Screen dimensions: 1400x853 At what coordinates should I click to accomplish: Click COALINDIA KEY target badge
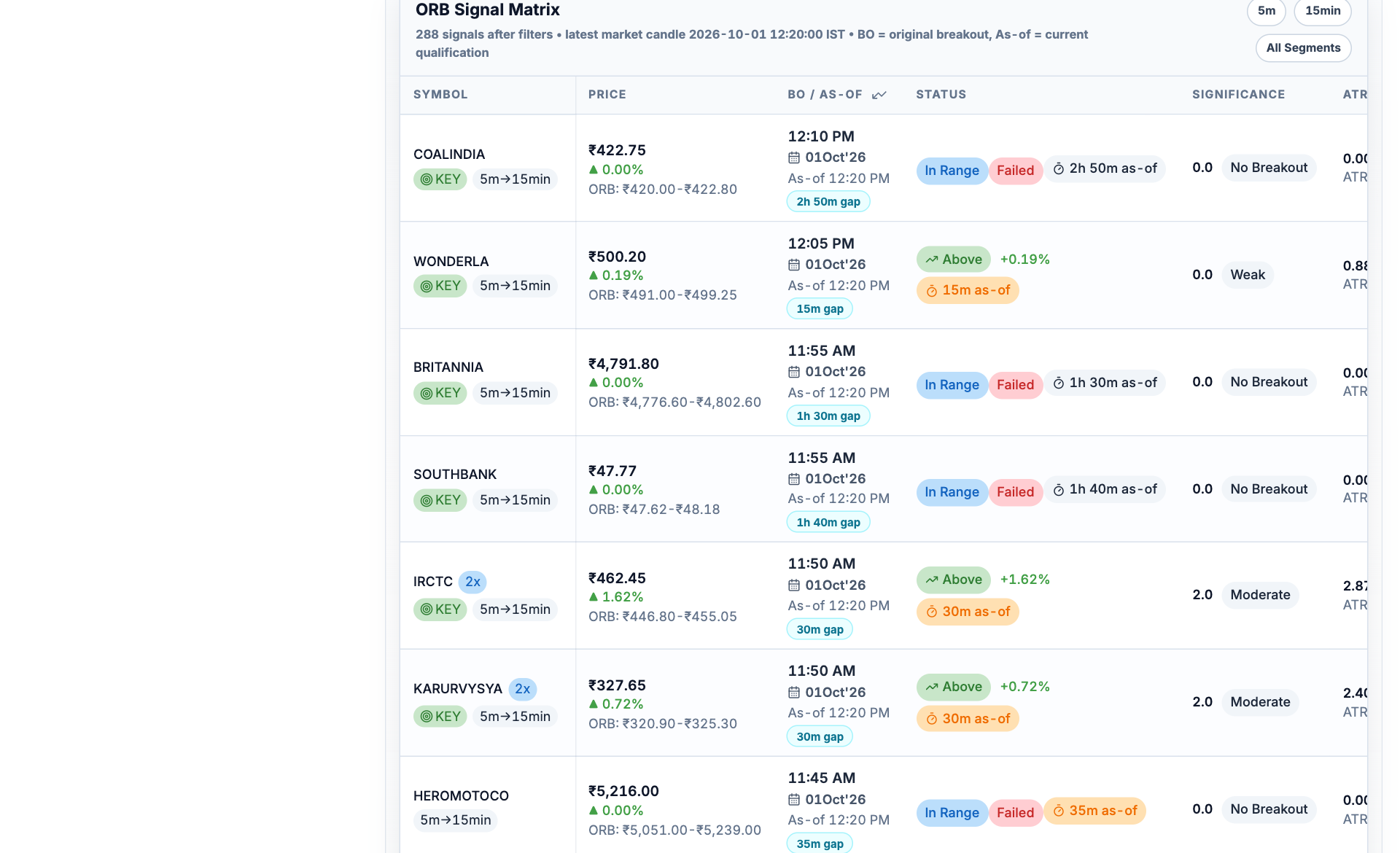point(440,179)
